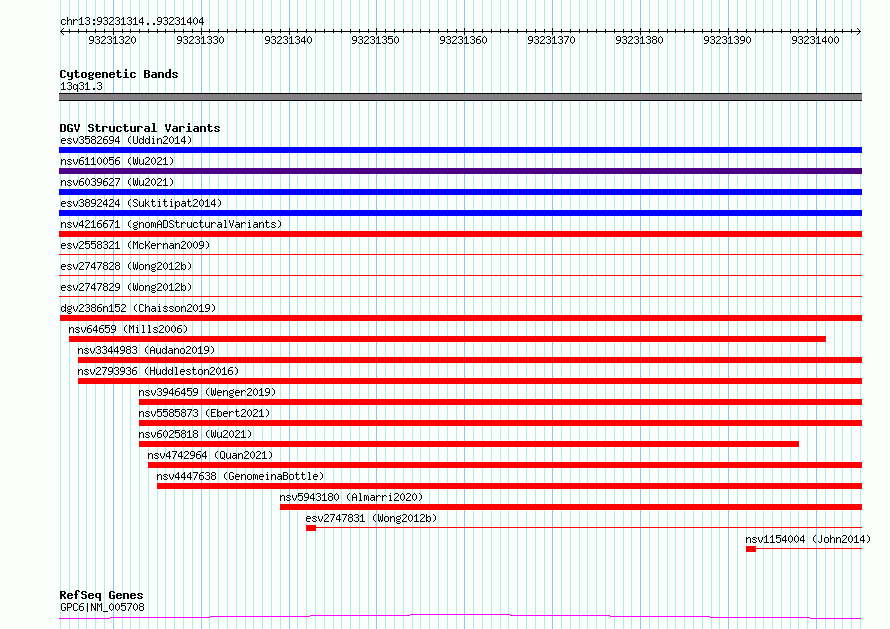Click esv2747831 (Wong2012b) variant label
This screenshot has height=629, width=890.
point(371,518)
